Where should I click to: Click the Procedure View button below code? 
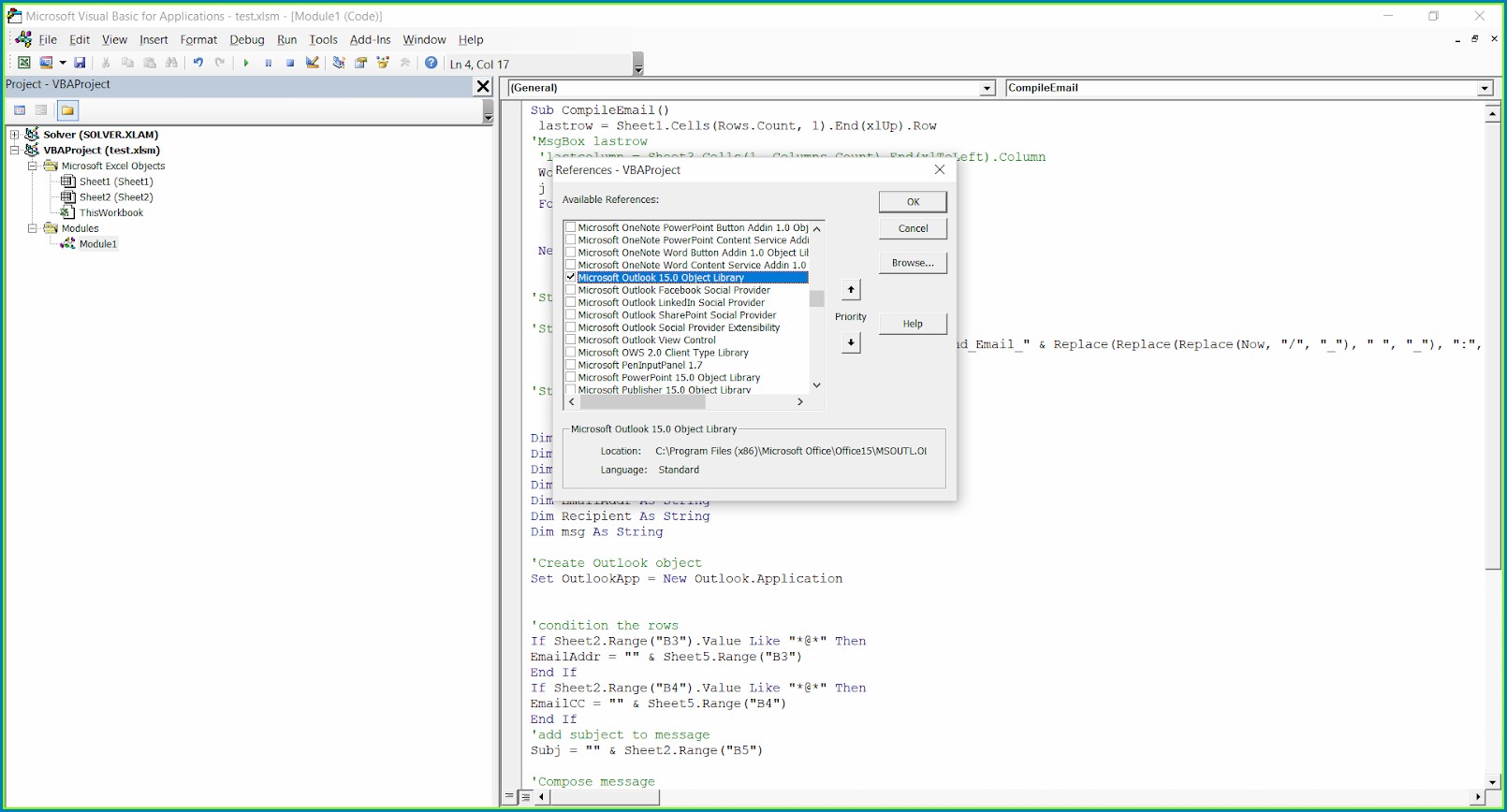click(x=510, y=798)
